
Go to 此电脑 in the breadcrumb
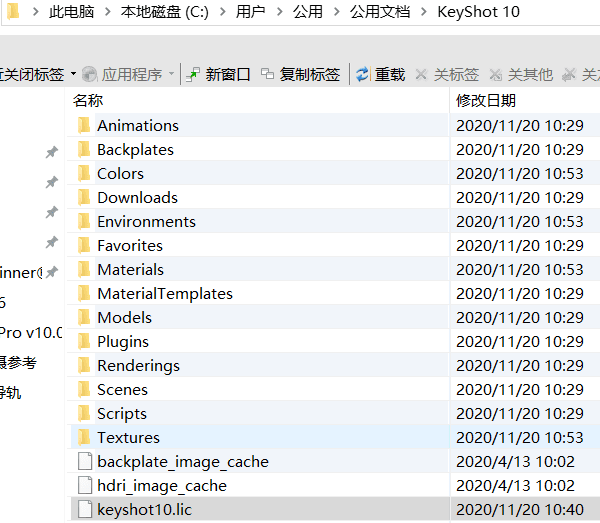click(71, 13)
